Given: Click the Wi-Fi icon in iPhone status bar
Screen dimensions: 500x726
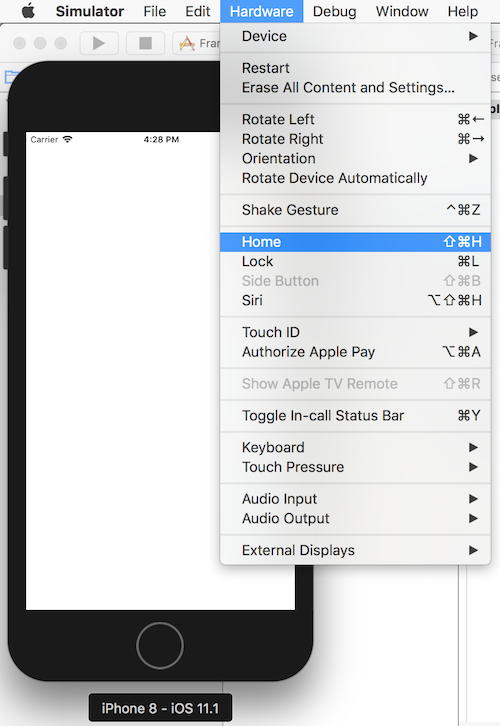Looking at the screenshot, I should click(x=68, y=139).
